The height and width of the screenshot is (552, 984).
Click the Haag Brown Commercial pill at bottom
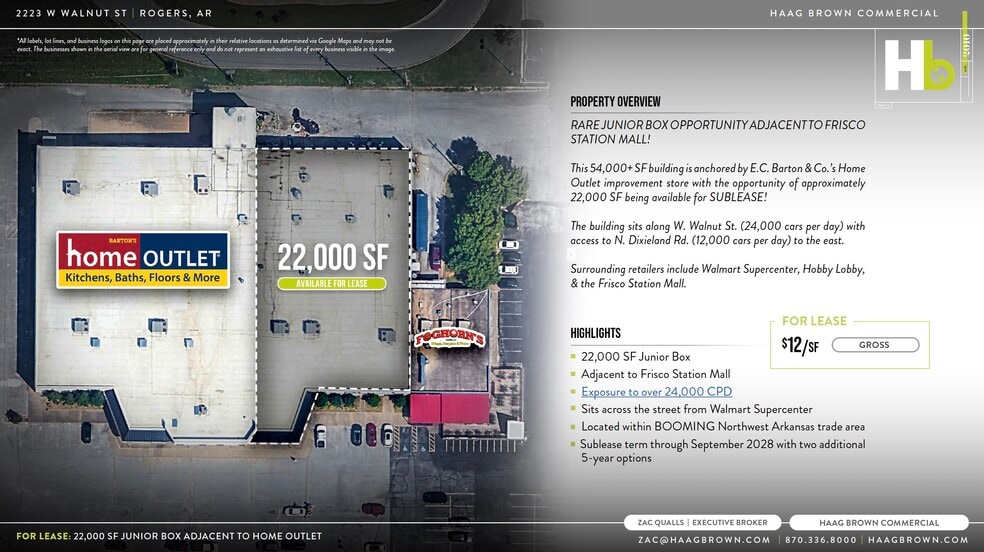(878, 522)
